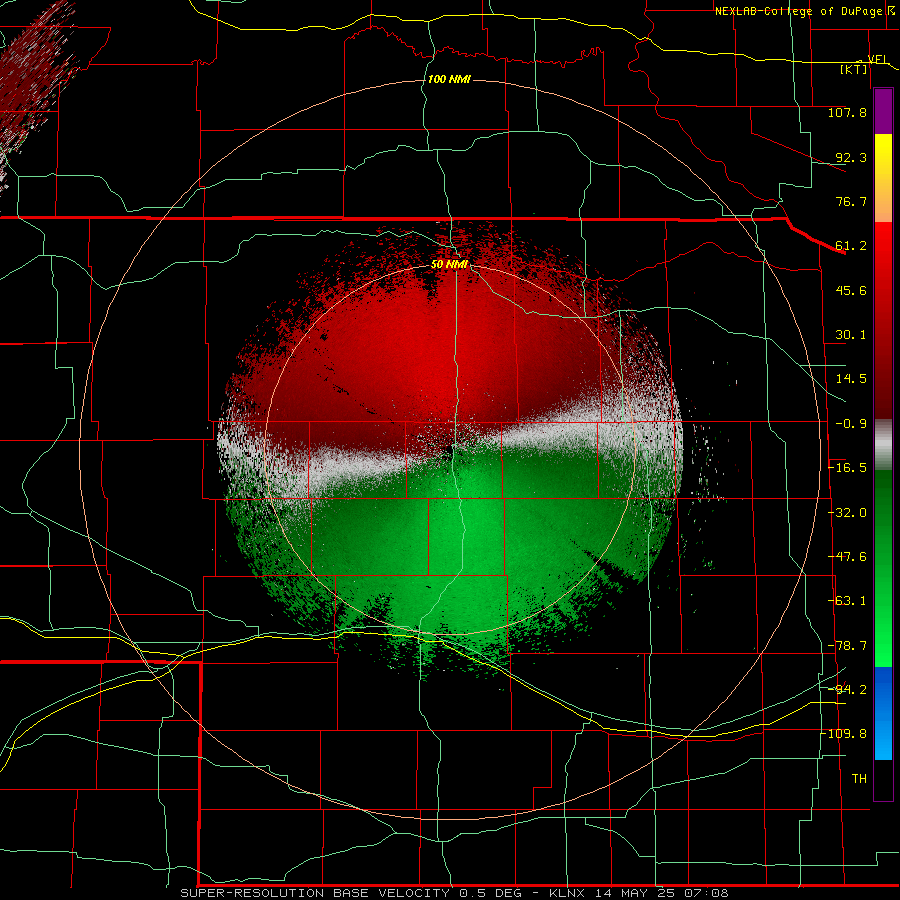Select the 45.6 scale value
Viewport: 900px width, 900px height.
851,290
